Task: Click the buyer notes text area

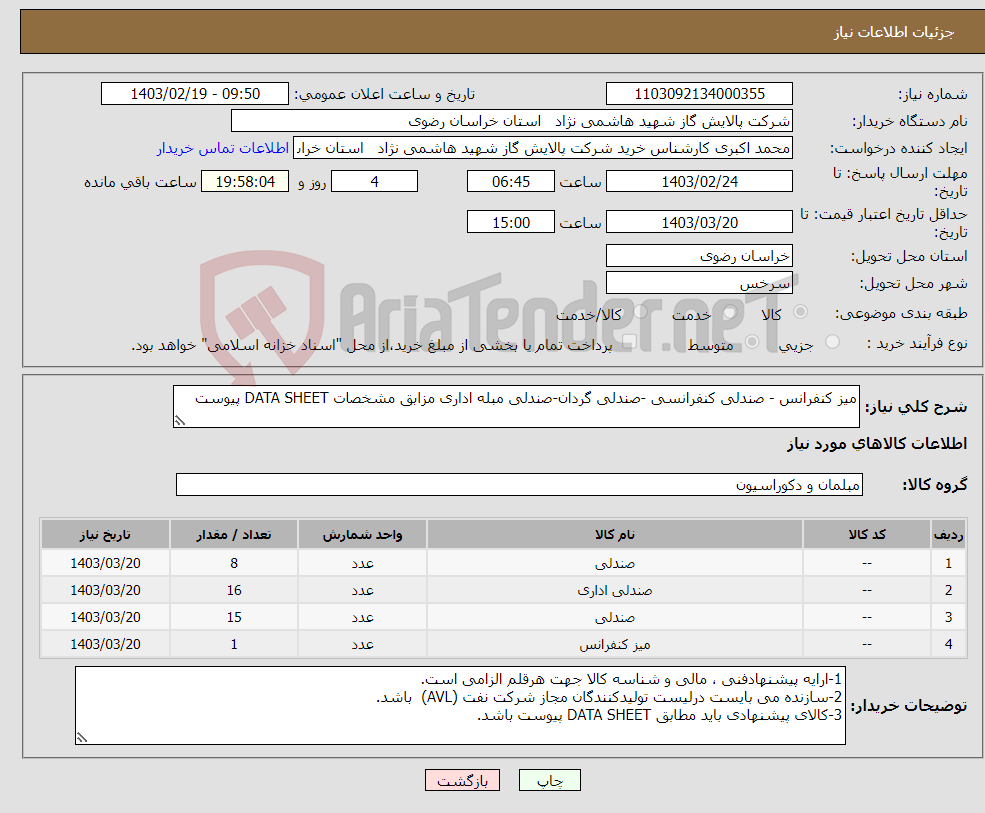Action: click(x=460, y=706)
